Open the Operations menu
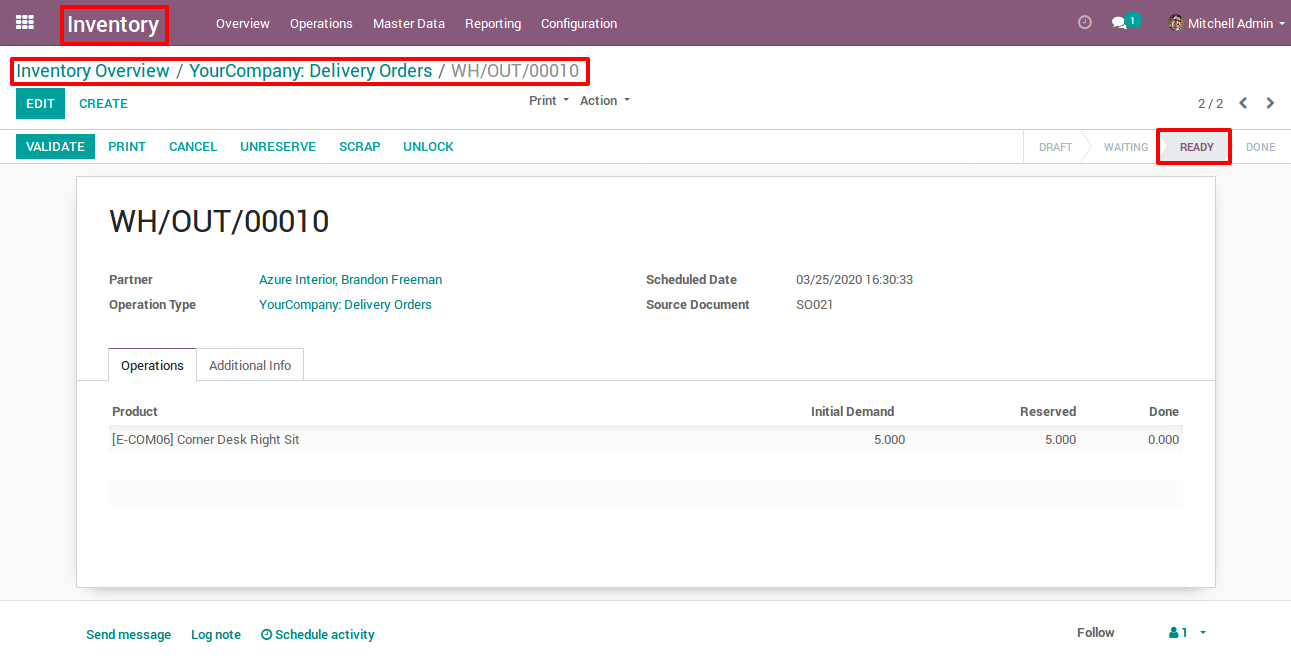Screen dimensions: 1291x660 click(x=321, y=23)
